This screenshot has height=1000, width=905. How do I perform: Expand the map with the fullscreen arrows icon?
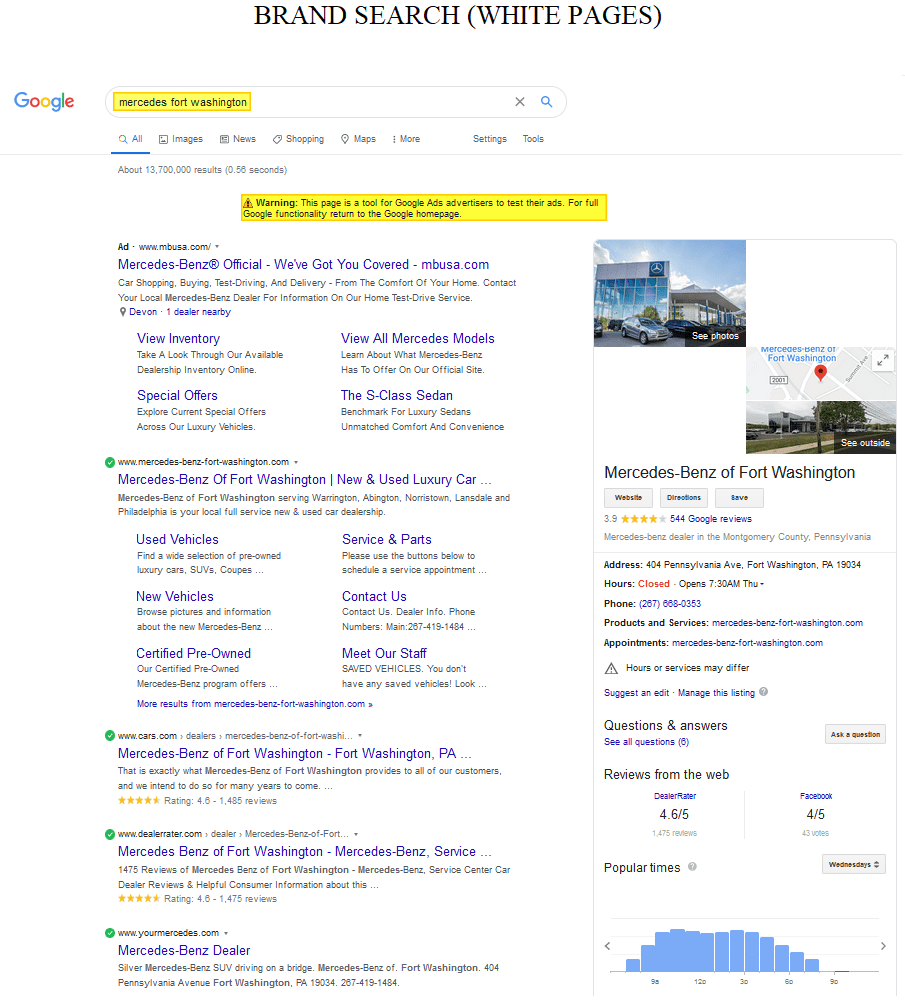click(x=883, y=360)
